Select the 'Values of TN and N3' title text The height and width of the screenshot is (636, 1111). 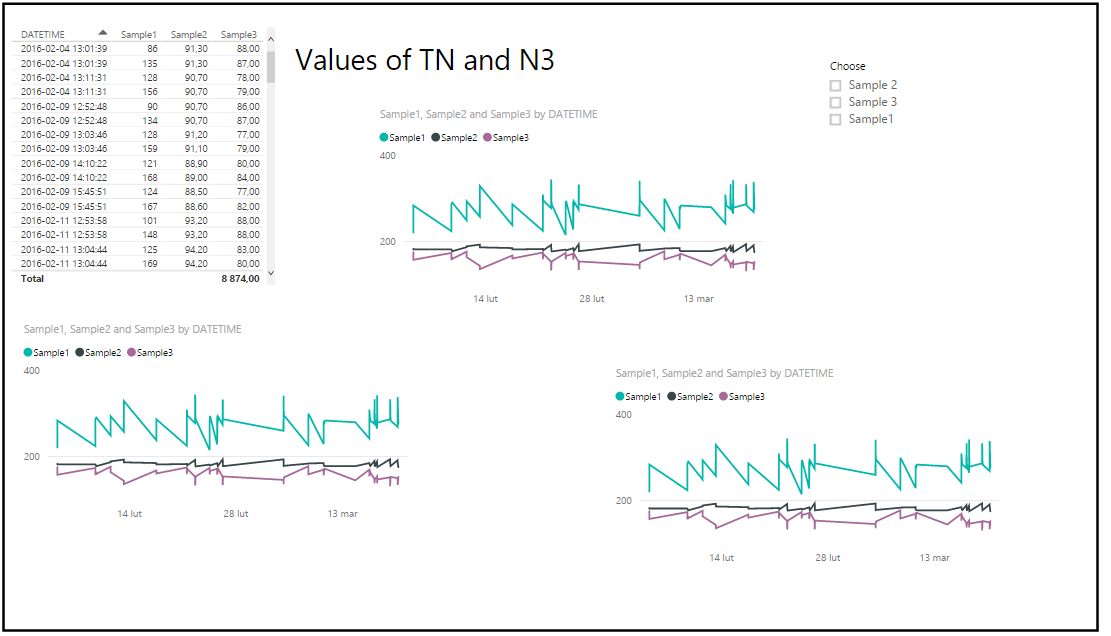pyautogui.click(x=424, y=60)
